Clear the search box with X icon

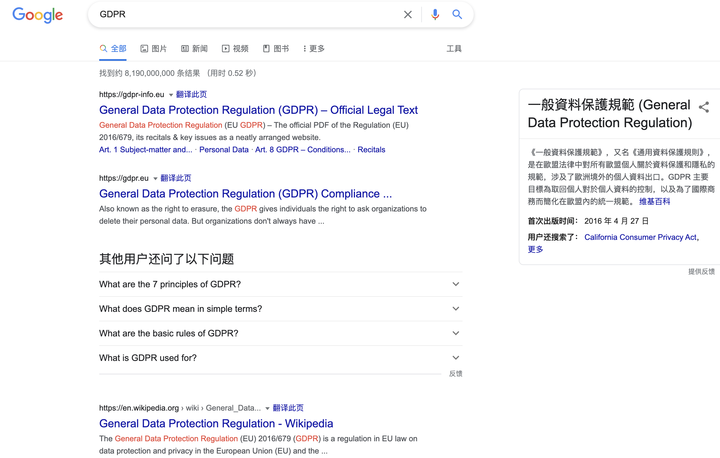pyautogui.click(x=408, y=15)
